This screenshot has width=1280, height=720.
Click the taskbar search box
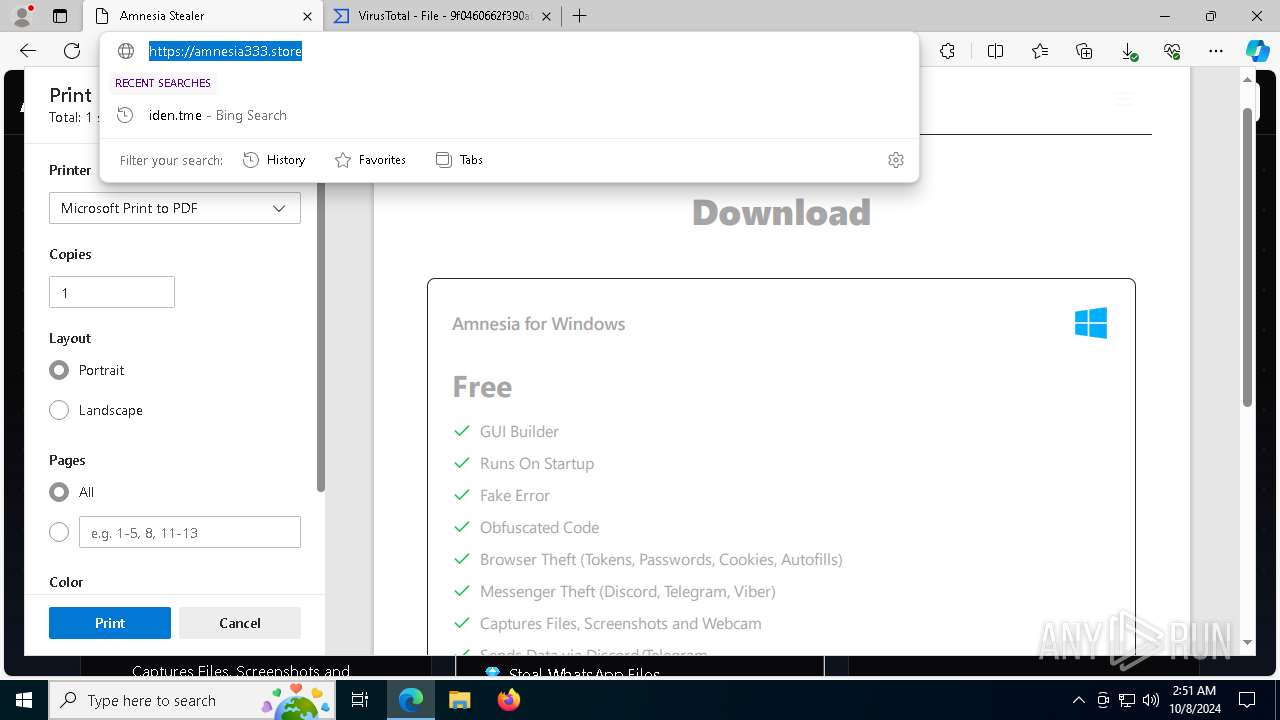point(194,700)
